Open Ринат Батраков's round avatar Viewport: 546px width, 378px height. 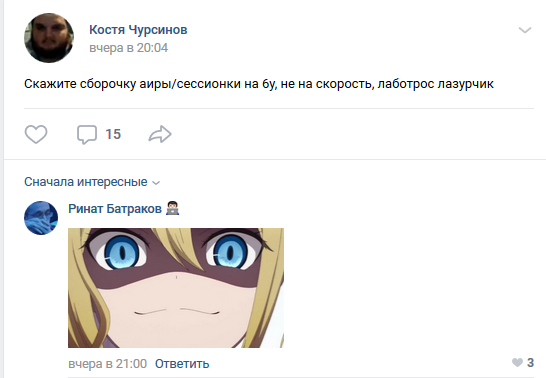(41, 218)
